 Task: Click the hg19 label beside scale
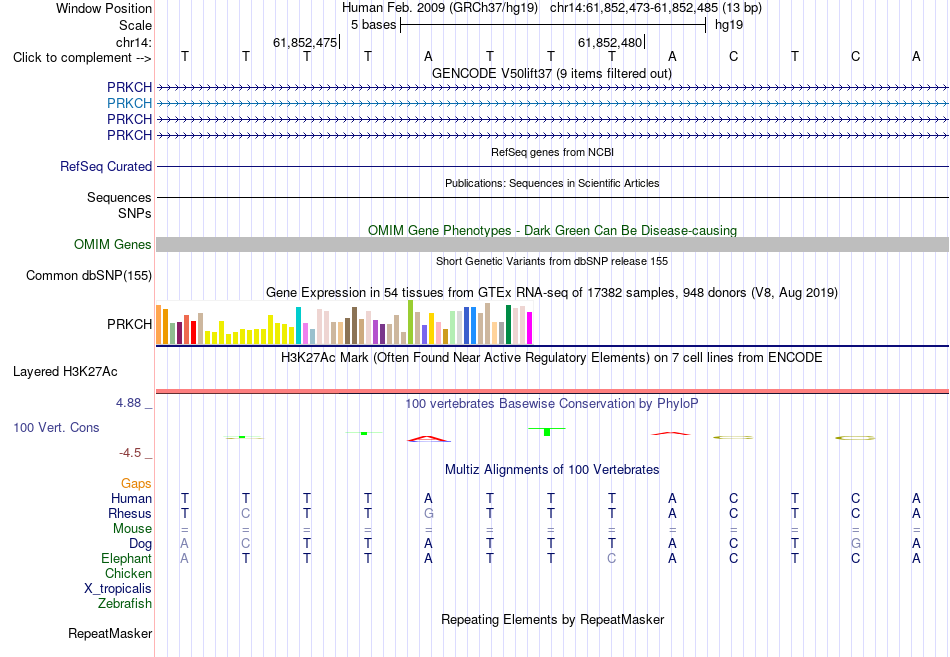[x=729, y=25]
